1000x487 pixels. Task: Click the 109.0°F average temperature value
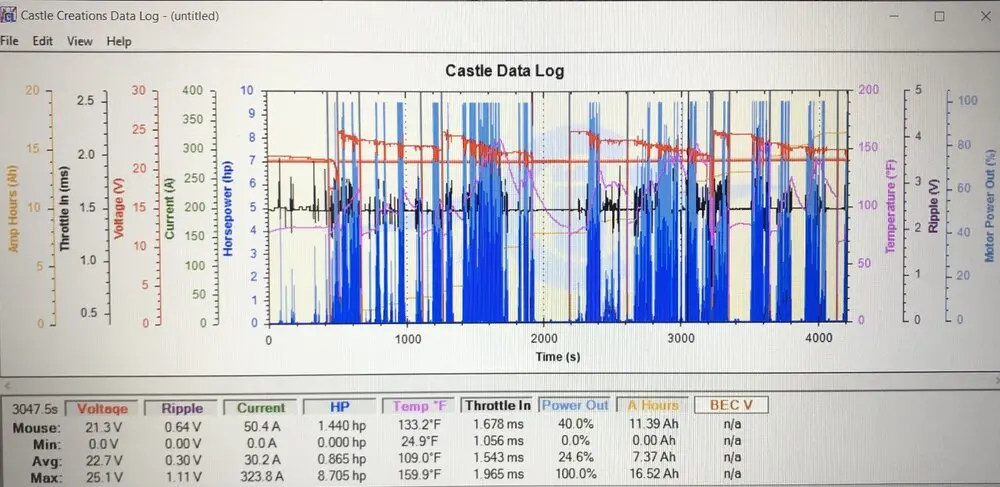(x=421, y=458)
